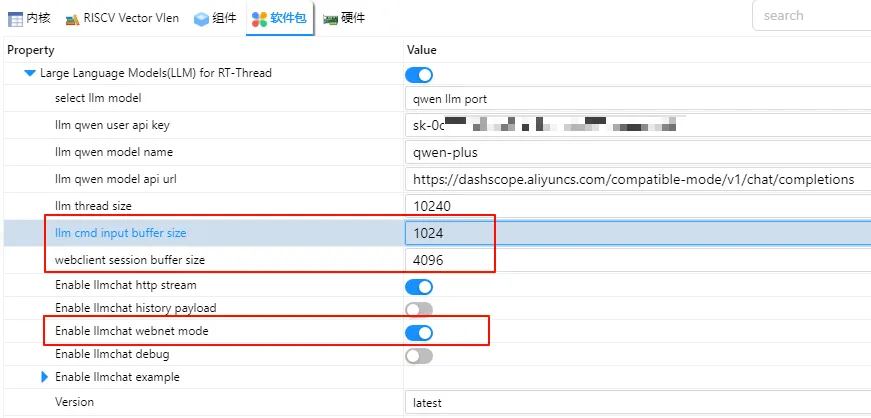Open the Version dropdown showing latest
Screen dimensions: 871x418
click(638, 402)
